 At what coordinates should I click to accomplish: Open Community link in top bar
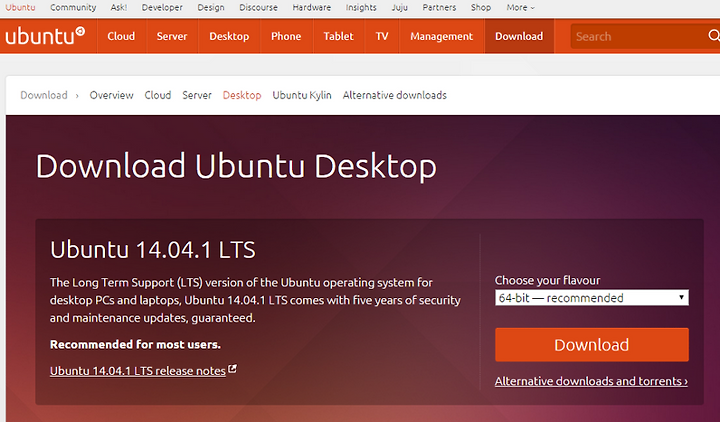[x=73, y=7]
